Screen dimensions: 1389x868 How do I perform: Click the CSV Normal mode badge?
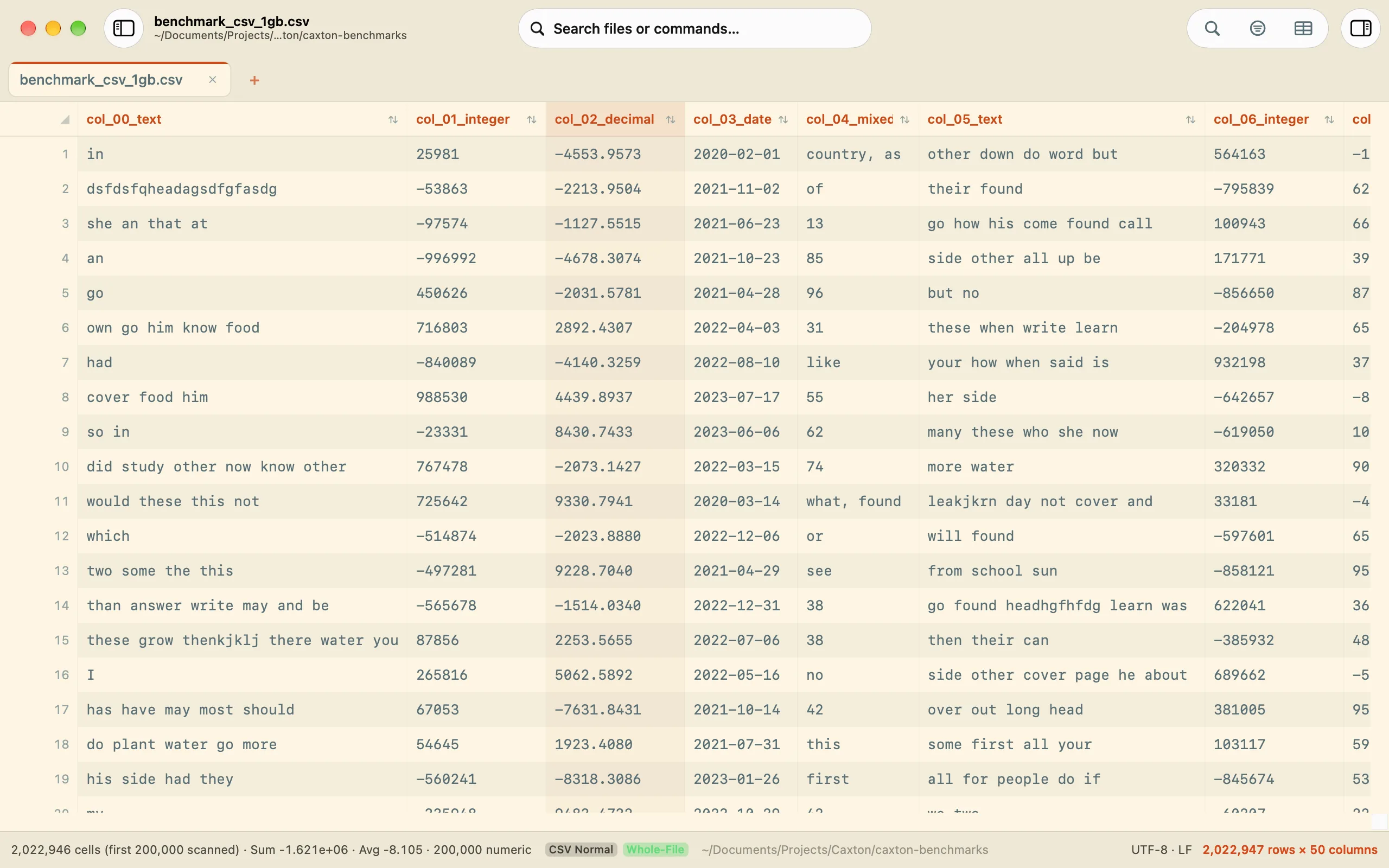[581, 850]
